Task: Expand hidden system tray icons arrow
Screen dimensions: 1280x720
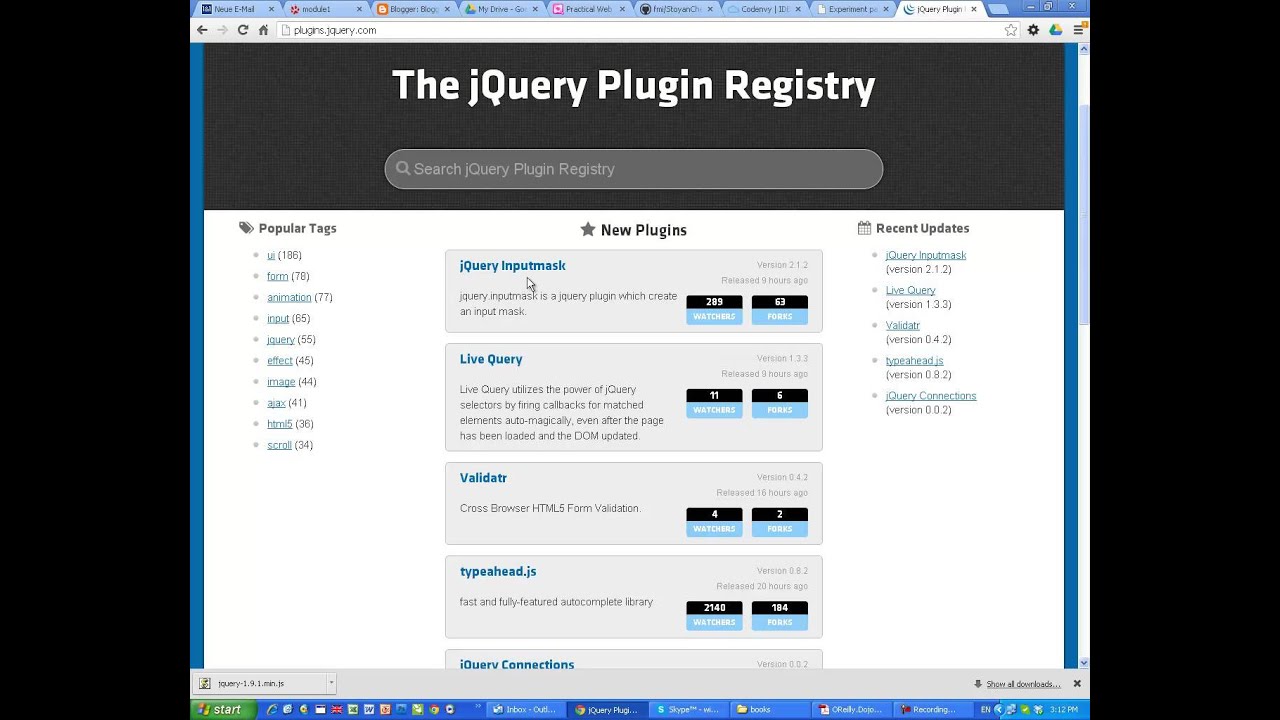Action: coord(998,710)
